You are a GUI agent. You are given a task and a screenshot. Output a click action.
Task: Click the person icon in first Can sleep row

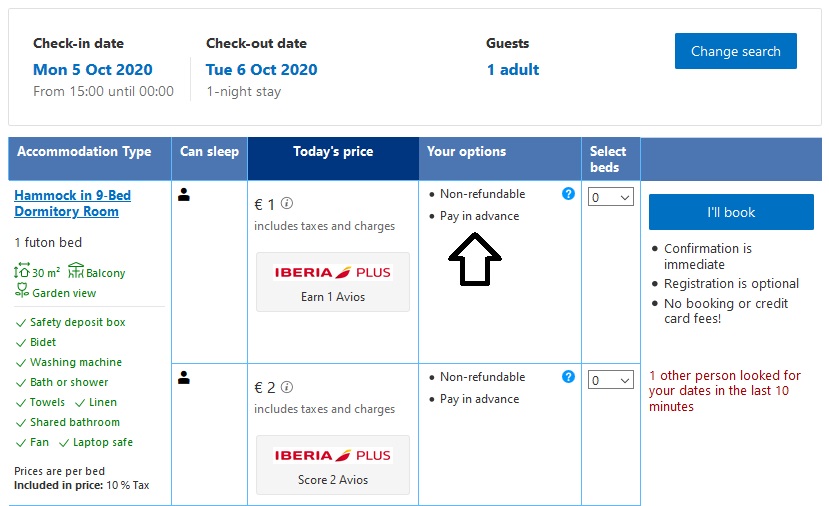click(184, 195)
